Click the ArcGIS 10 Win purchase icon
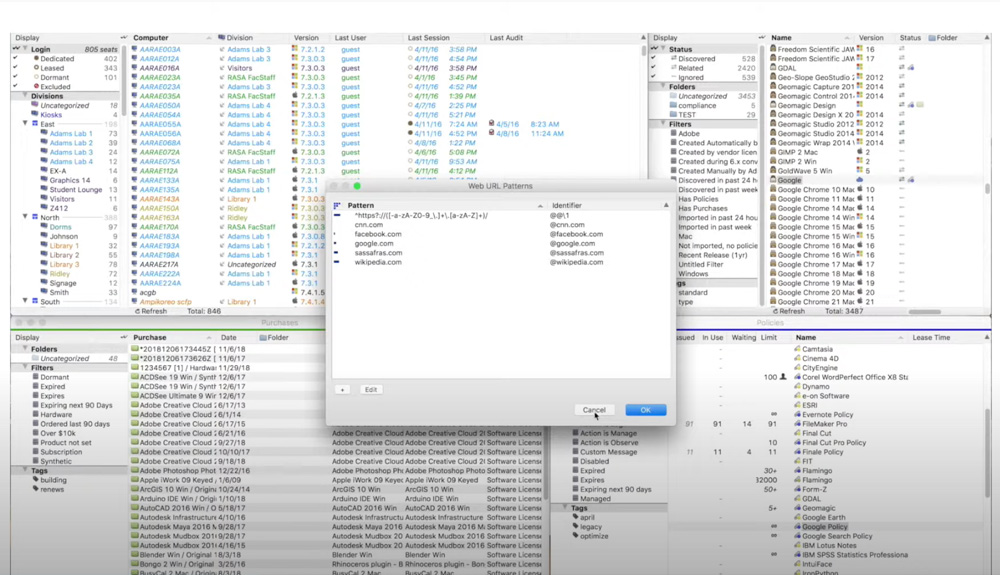This screenshot has height=575, width=1000. click(135, 489)
